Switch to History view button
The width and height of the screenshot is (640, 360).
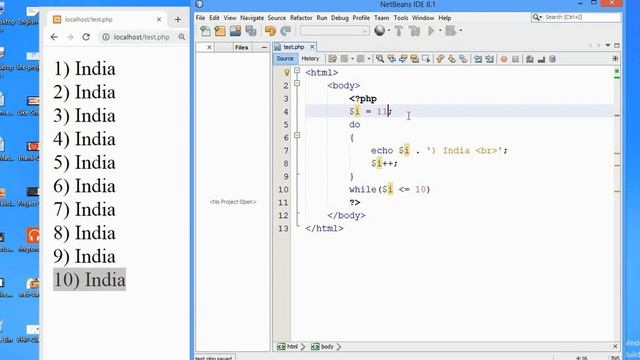[x=310, y=59]
